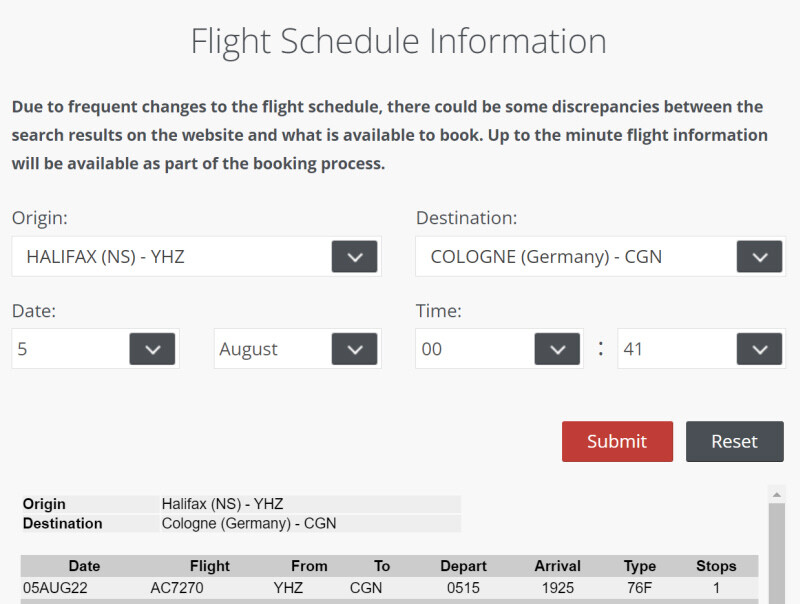This screenshot has height=604, width=800.
Task: Click the Reset button
Action: coord(734,441)
